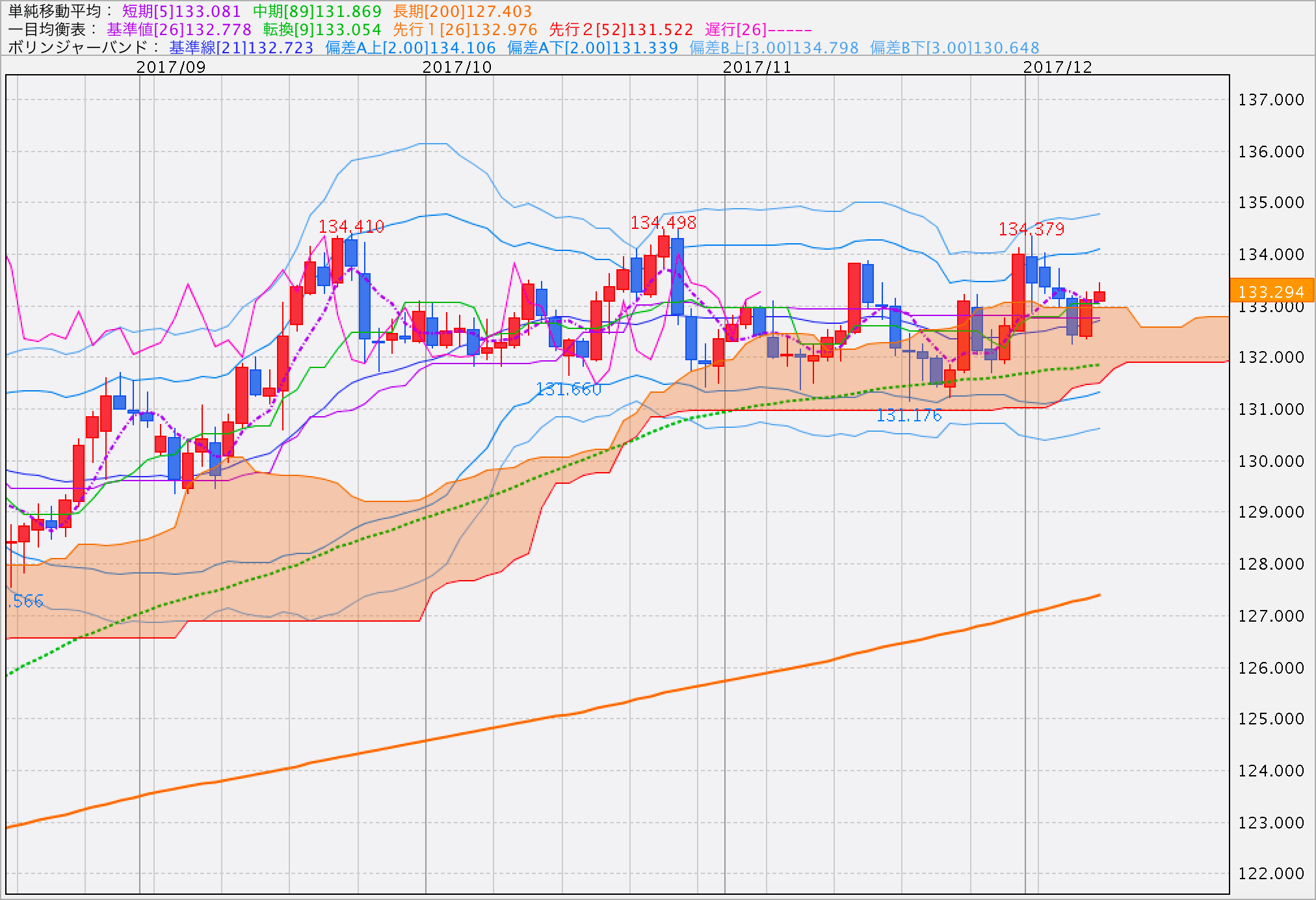Click the ボリンジャーバンド legend label

(x=83, y=47)
